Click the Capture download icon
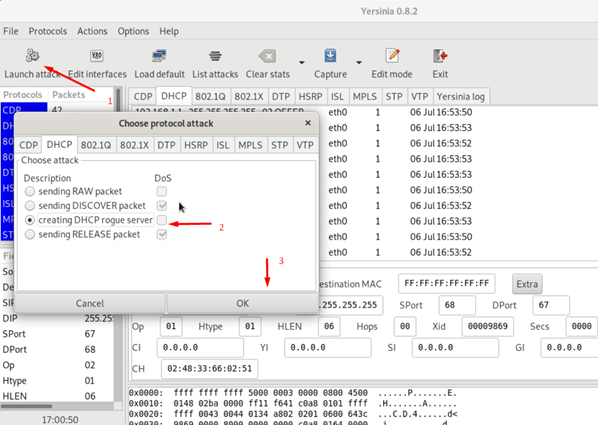Viewport: 598px width, 425px height. (x=330, y=55)
